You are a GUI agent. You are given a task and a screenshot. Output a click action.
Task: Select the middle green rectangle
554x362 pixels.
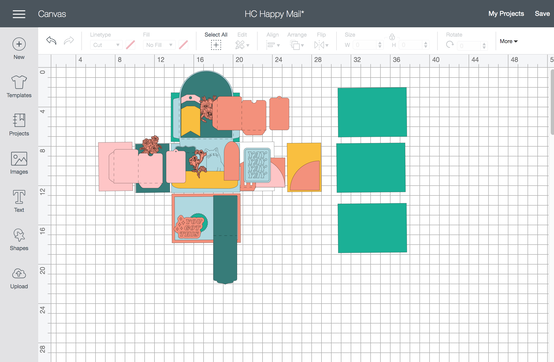tap(371, 168)
